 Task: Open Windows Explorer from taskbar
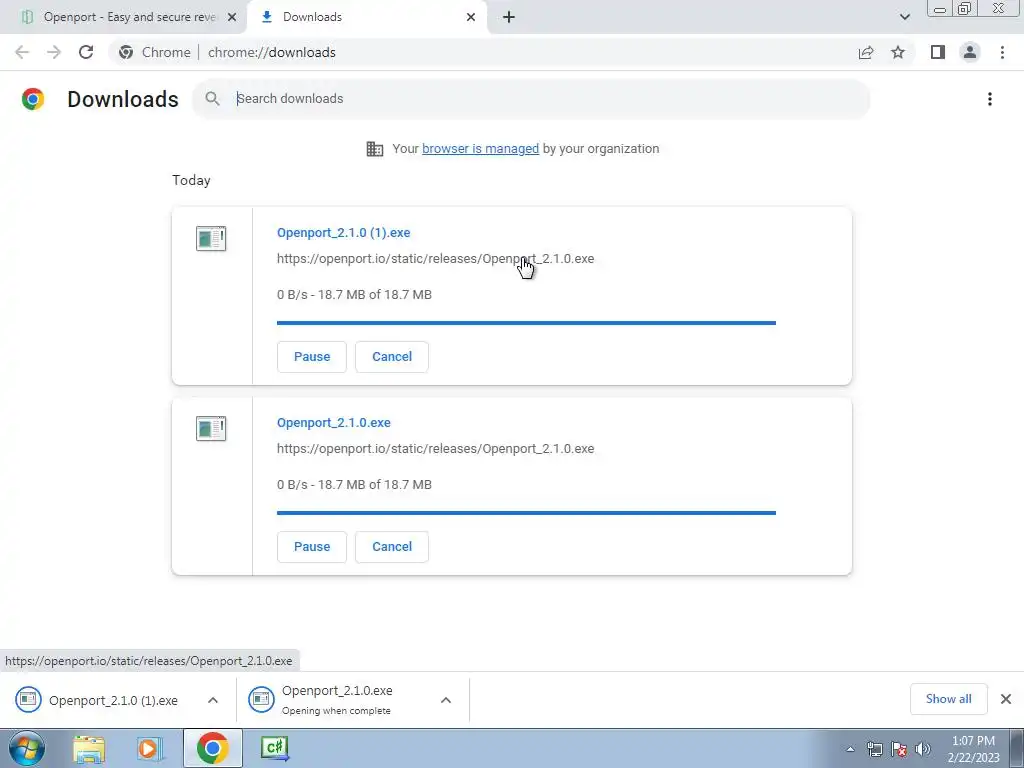(x=89, y=748)
